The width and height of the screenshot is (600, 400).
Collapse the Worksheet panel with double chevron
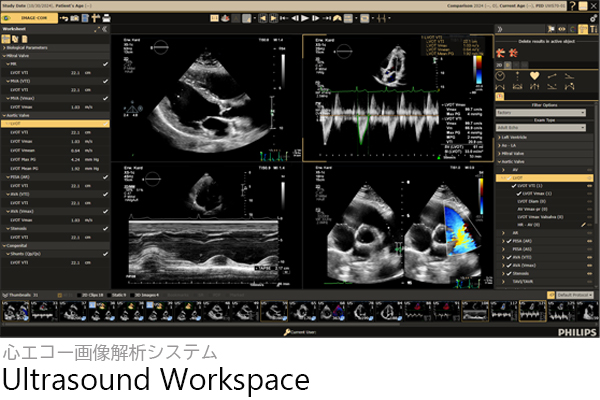click(105, 29)
